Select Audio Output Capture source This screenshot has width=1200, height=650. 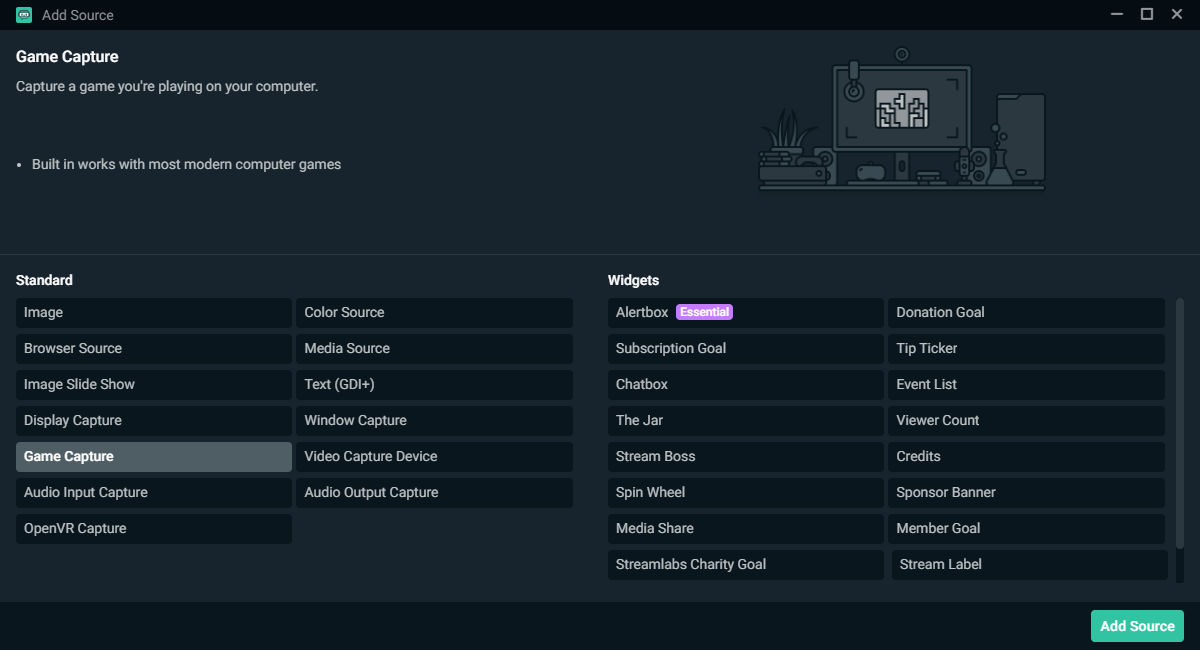tap(434, 493)
